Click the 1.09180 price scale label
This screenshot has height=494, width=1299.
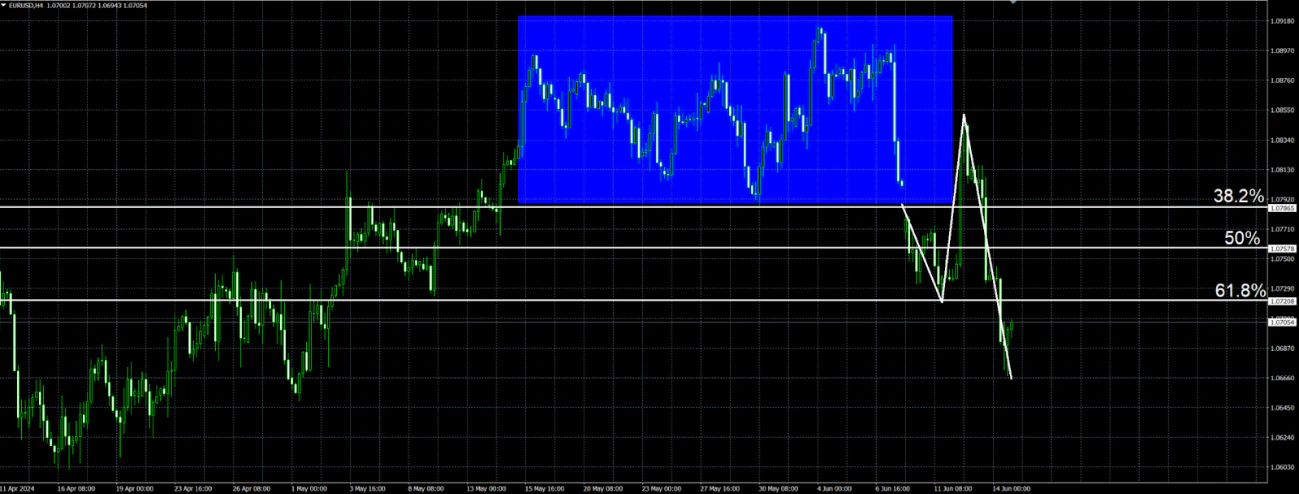point(1281,21)
